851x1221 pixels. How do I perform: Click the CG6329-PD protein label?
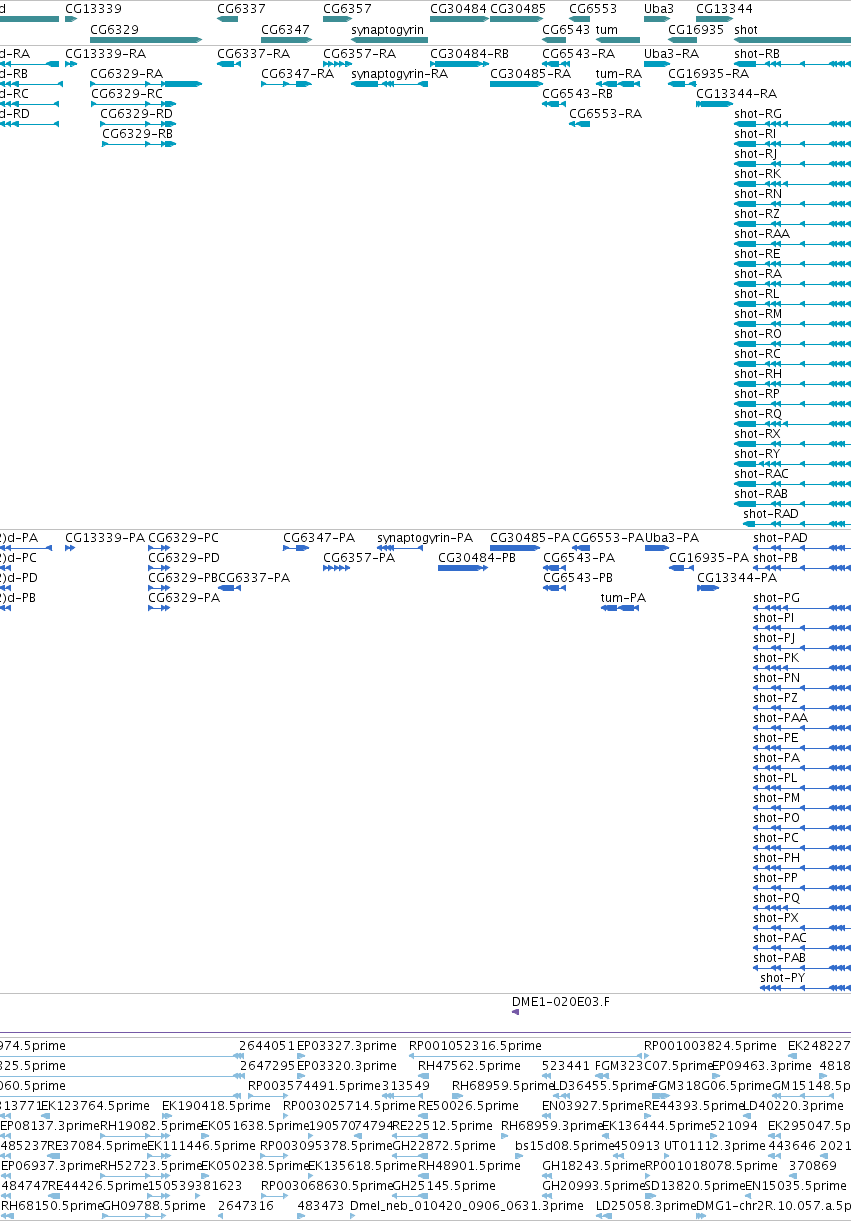click(x=184, y=557)
